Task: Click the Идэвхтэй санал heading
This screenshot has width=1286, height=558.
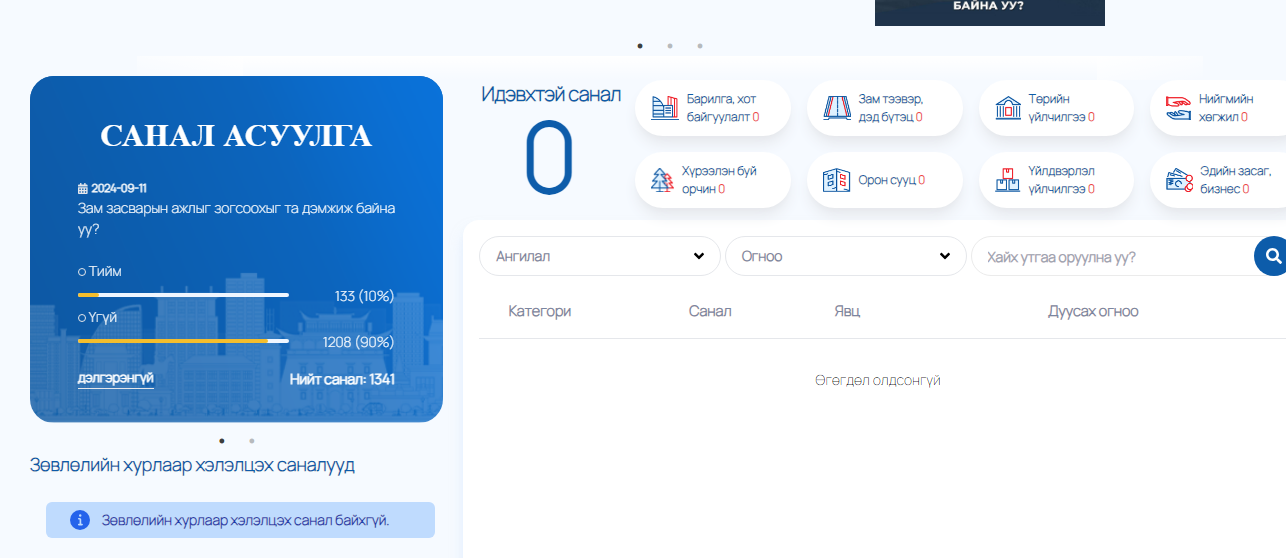Action: coord(551,95)
